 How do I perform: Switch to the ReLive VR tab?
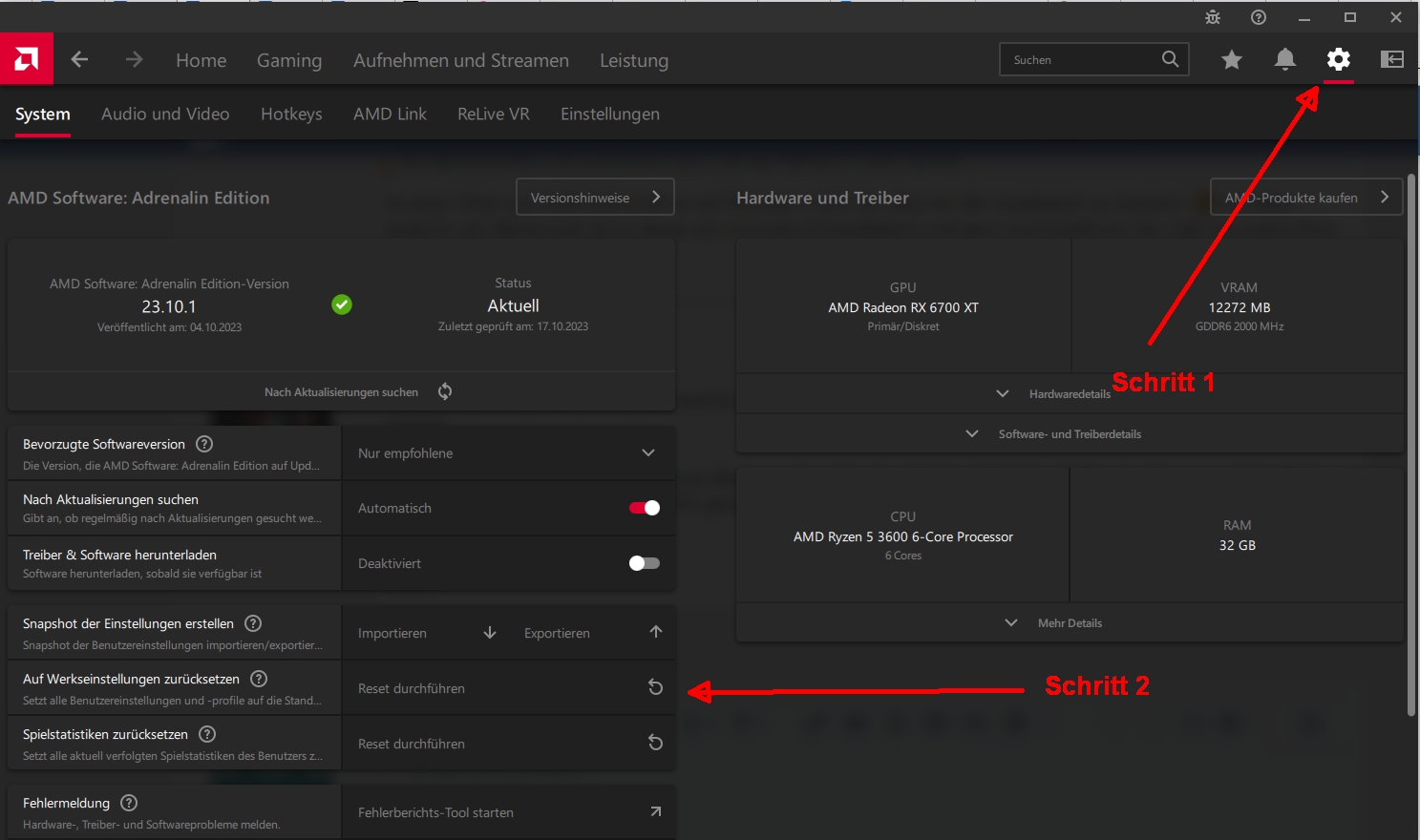pyautogui.click(x=494, y=114)
